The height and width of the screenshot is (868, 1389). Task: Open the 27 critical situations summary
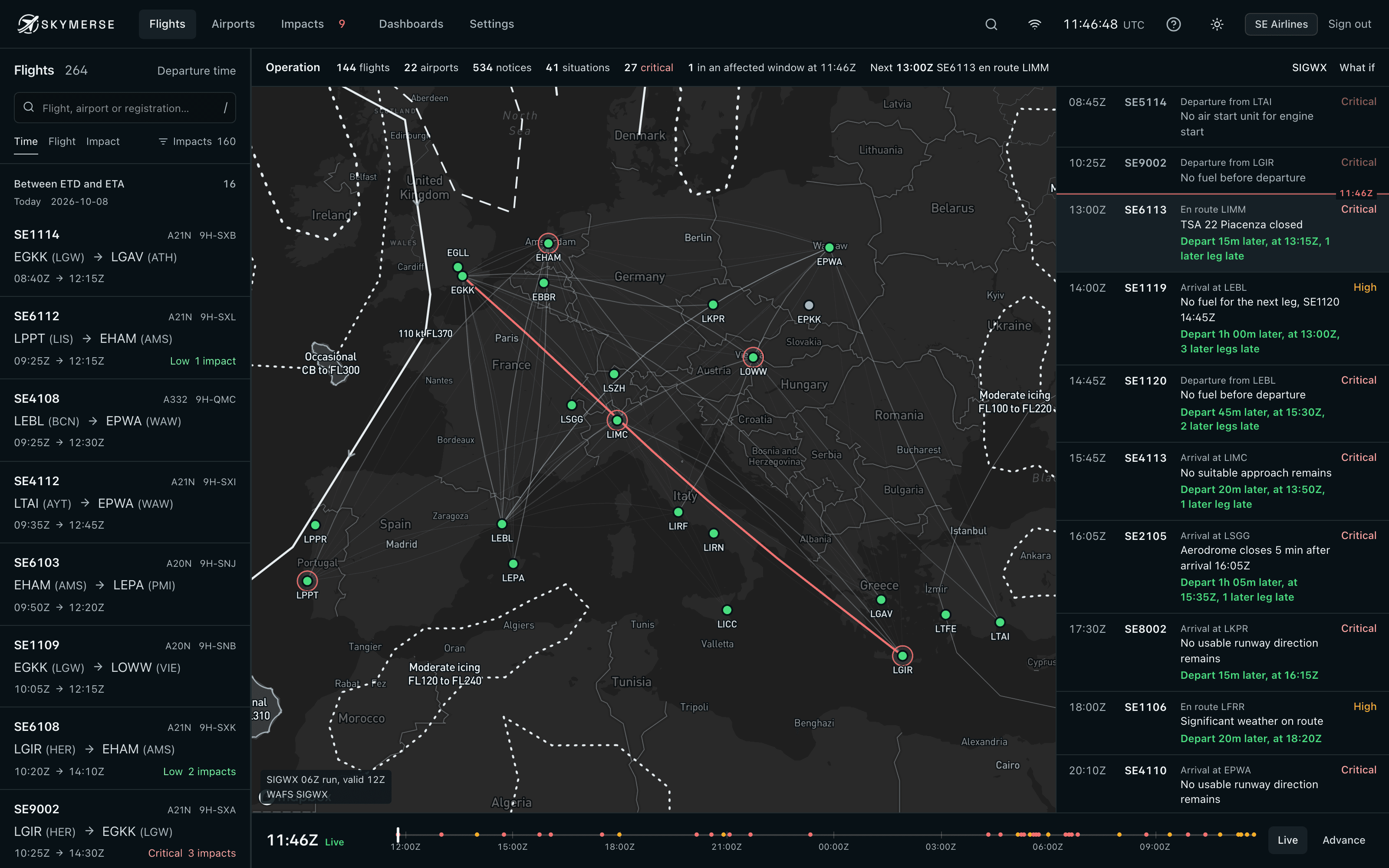click(x=648, y=68)
